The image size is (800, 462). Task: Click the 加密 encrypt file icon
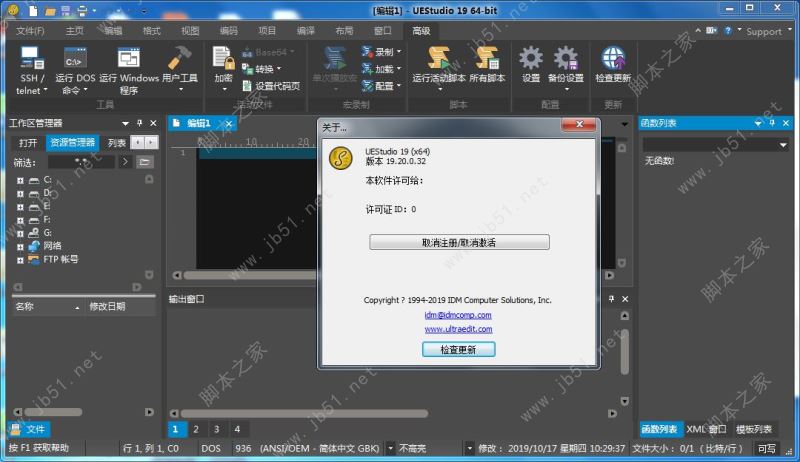pyautogui.click(x=223, y=69)
